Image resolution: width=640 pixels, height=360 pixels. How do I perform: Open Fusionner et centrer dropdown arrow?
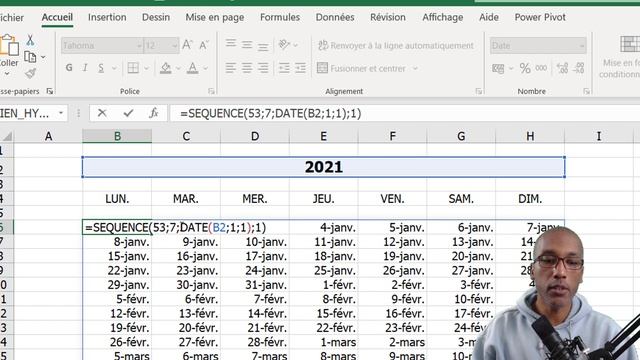click(415, 69)
